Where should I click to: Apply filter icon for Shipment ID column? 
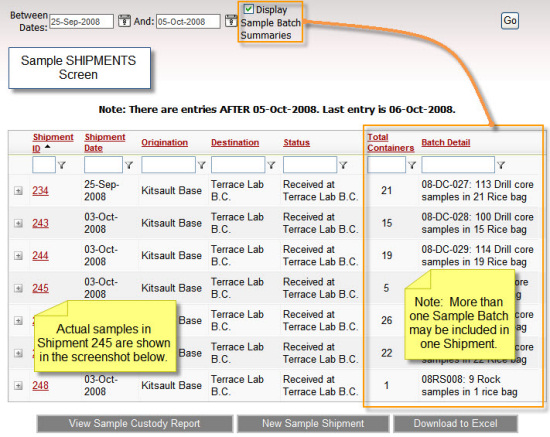62,165
